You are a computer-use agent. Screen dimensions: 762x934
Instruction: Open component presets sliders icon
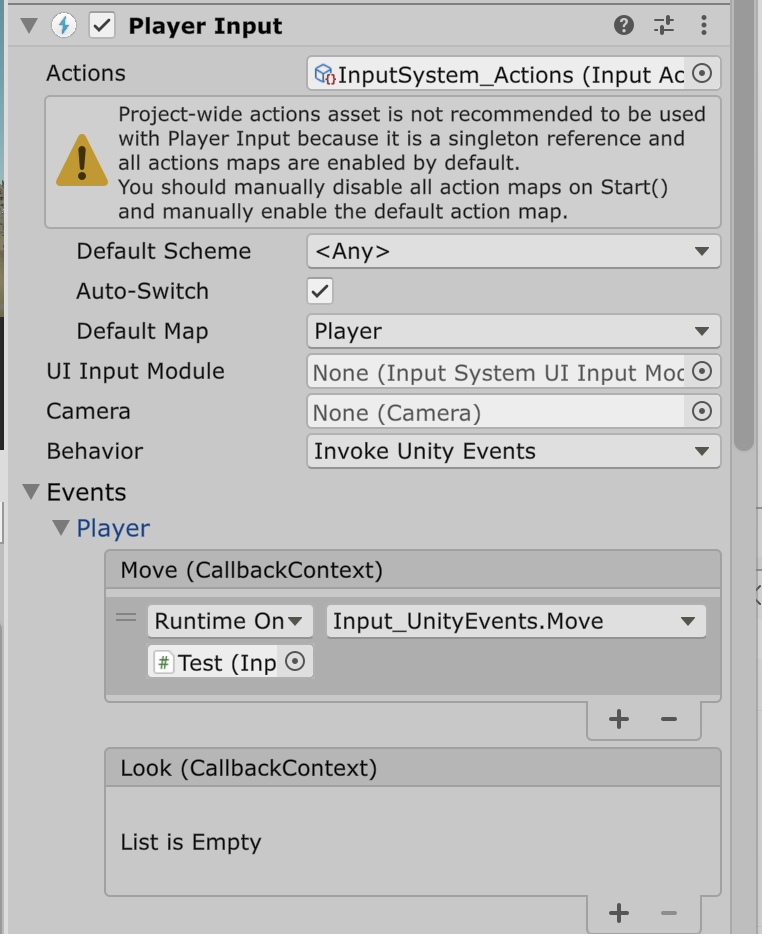[664, 26]
